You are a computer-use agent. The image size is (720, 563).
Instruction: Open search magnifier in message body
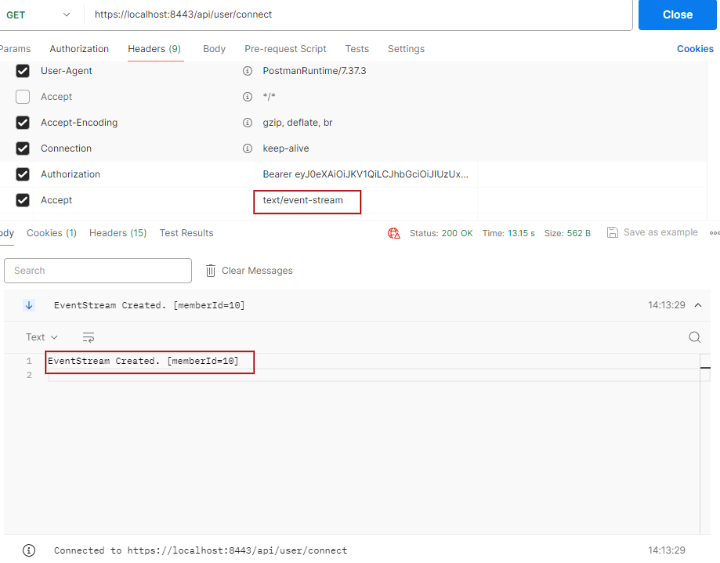tap(694, 338)
